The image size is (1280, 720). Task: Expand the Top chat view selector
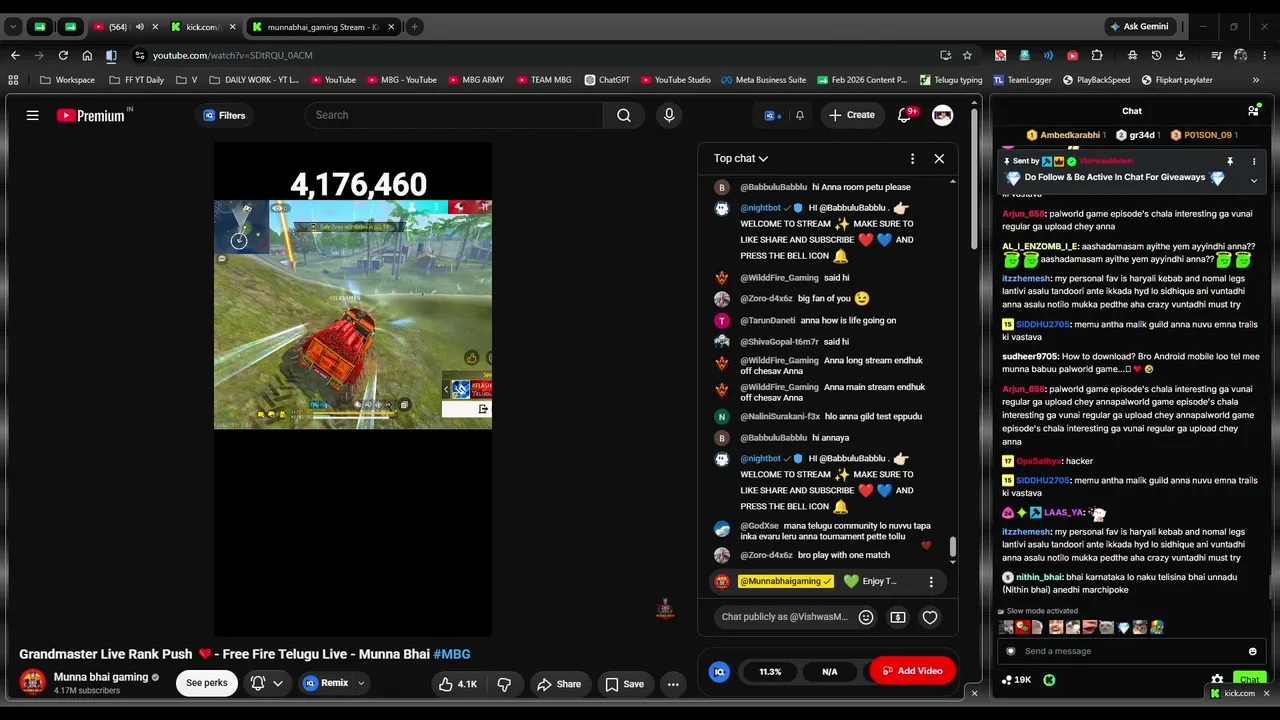[741, 158]
